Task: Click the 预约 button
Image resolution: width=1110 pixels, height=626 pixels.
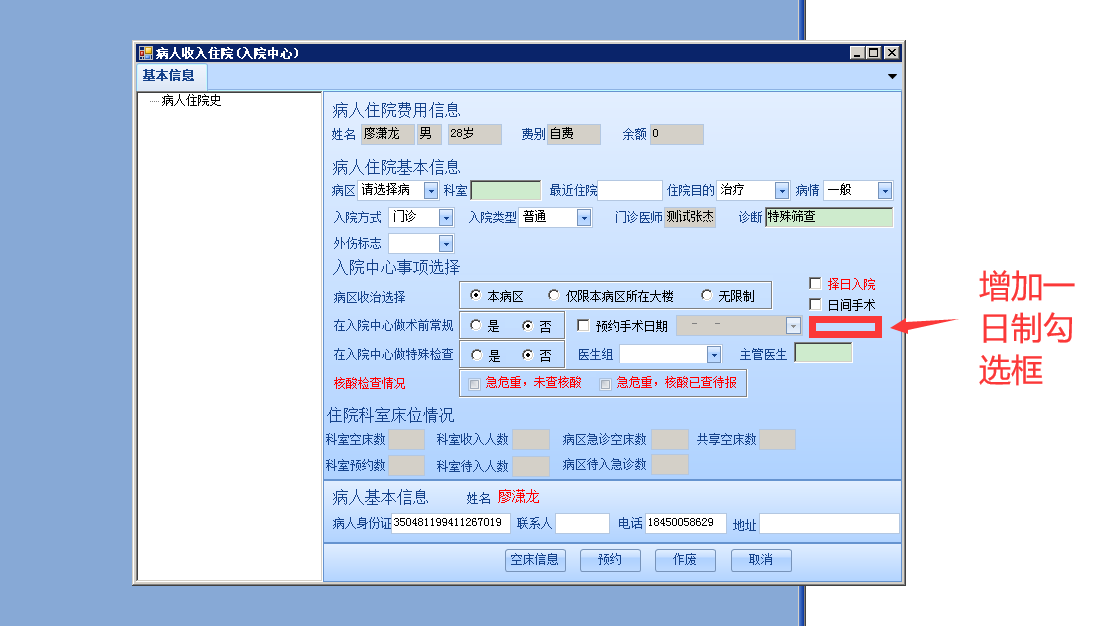Action: [x=610, y=560]
